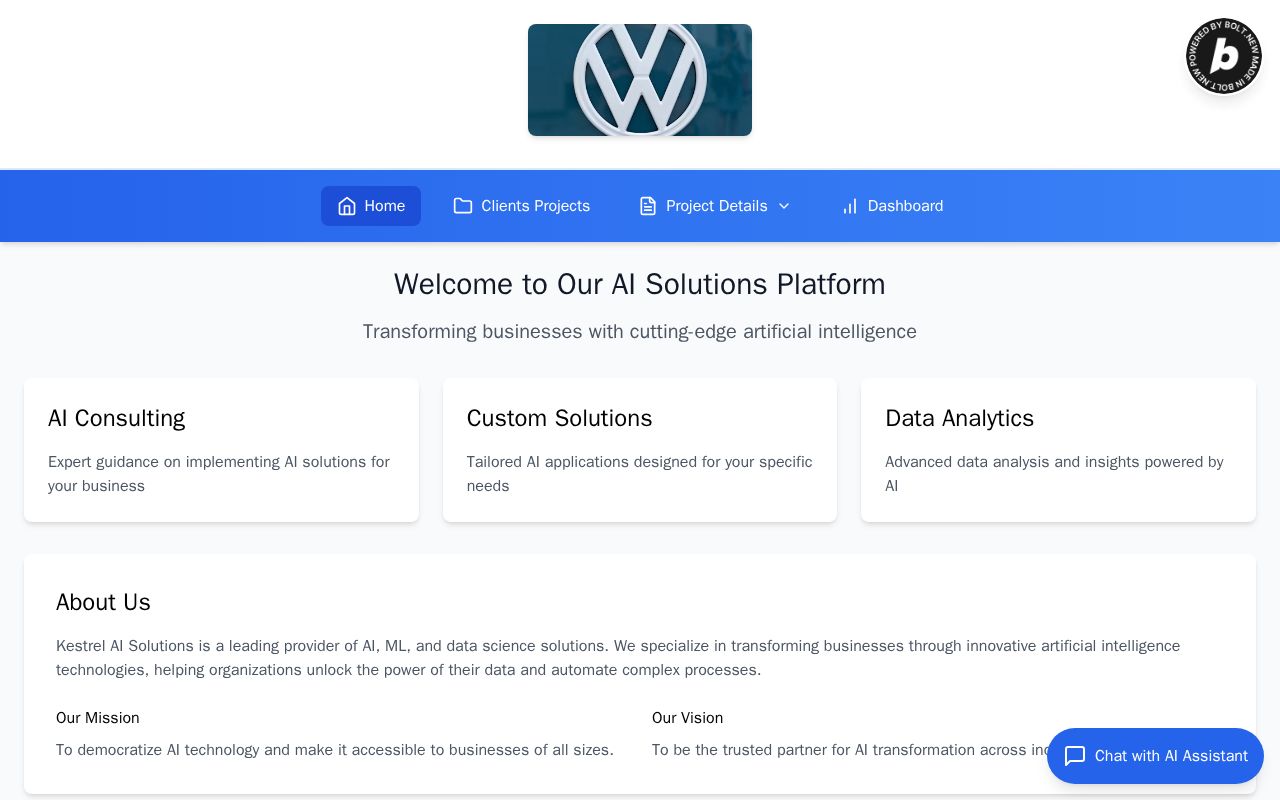The image size is (1280, 800).
Task: Click the To democratize AI technology sentence
Action: point(335,750)
